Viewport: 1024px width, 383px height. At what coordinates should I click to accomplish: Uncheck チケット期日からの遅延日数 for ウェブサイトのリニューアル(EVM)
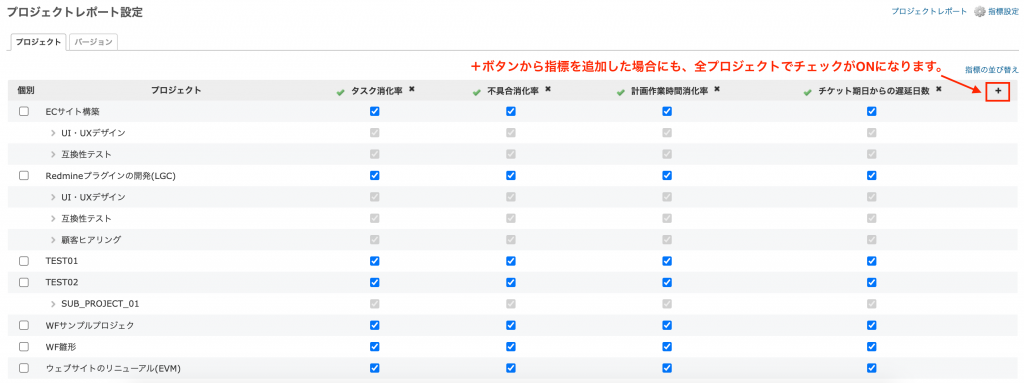[871, 368]
